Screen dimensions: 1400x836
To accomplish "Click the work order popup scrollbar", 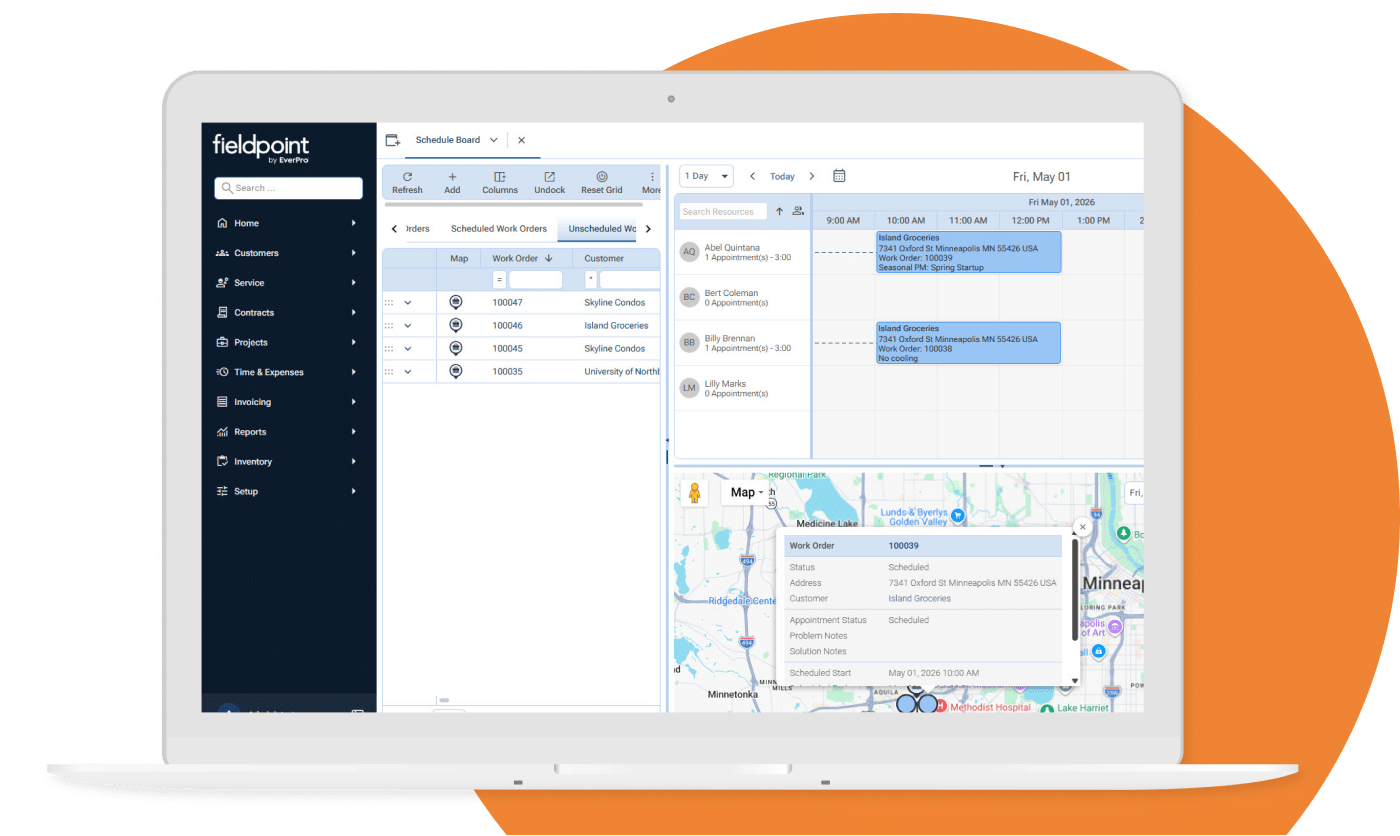I will pos(1075,590).
